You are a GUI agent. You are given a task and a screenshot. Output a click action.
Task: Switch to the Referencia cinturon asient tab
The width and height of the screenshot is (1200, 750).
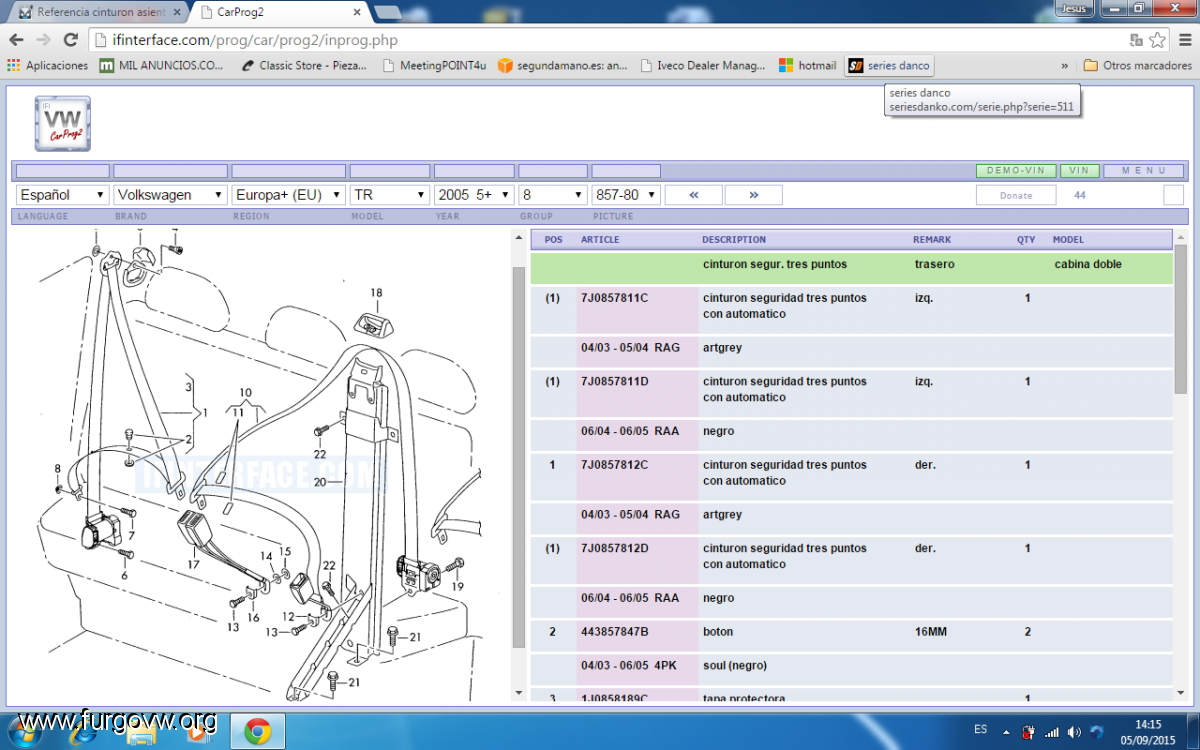pyautogui.click(x=98, y=13)
